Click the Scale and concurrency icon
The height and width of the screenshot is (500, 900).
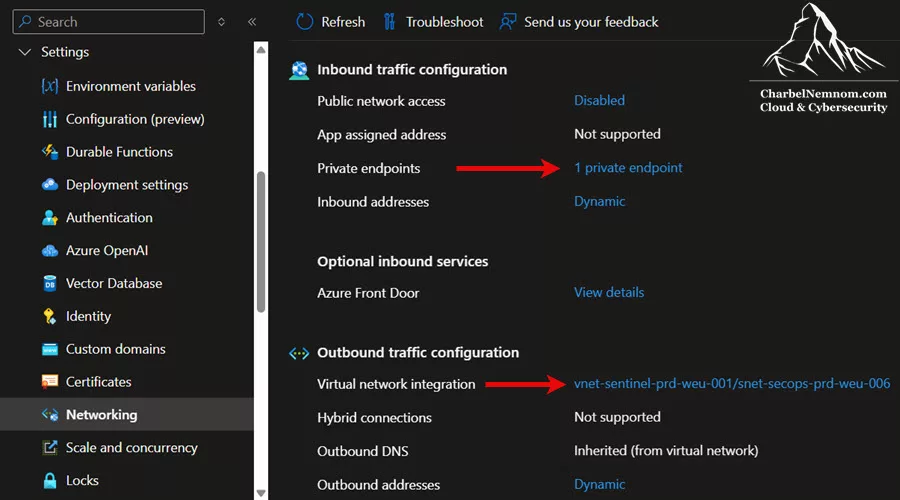click(50, 448)
